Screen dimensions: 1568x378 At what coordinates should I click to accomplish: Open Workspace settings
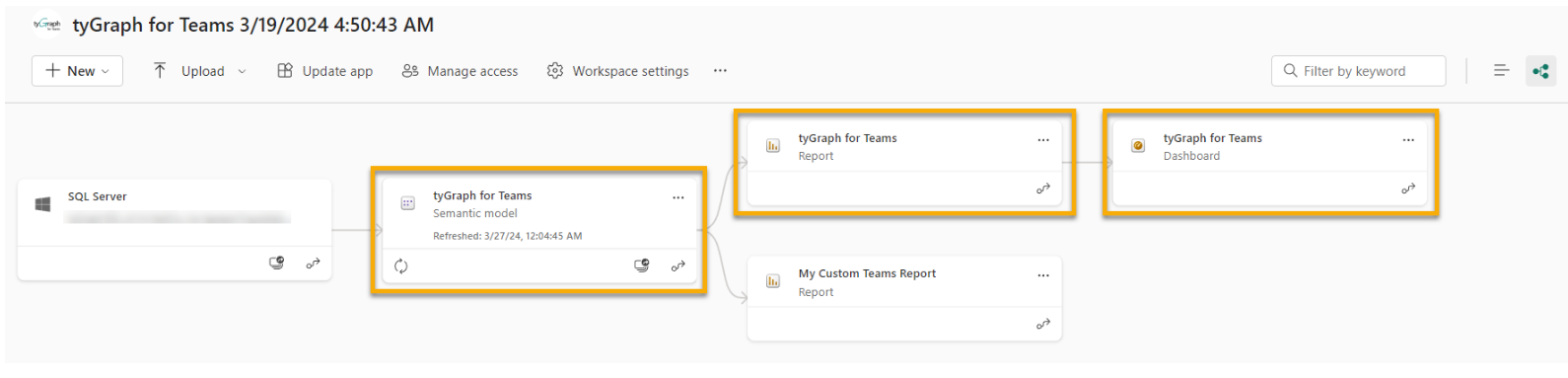click(x=618, y=71)
